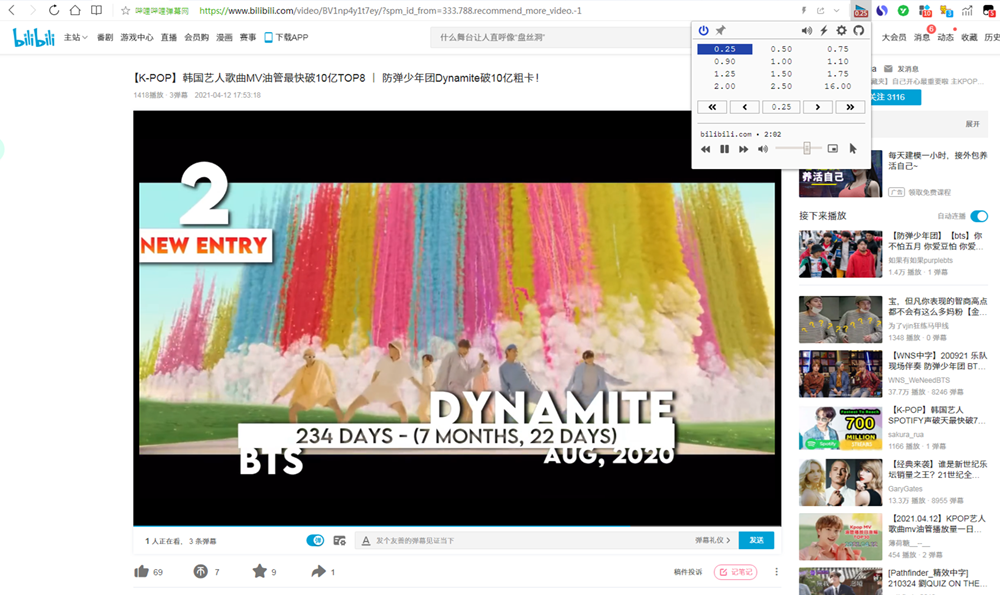The width and height of the screenshot is (1000, 595).
Task: Expand the 主站 dropdown menu
Action: (x=75, y=38)
